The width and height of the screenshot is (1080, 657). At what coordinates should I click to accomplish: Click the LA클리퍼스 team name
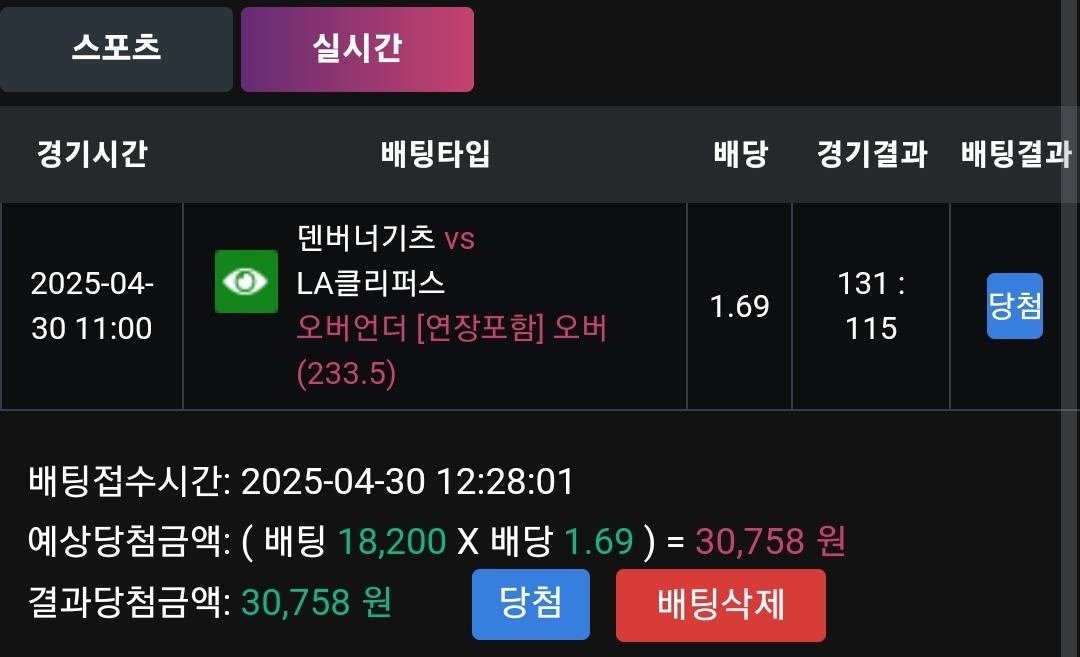pos(371,283)
